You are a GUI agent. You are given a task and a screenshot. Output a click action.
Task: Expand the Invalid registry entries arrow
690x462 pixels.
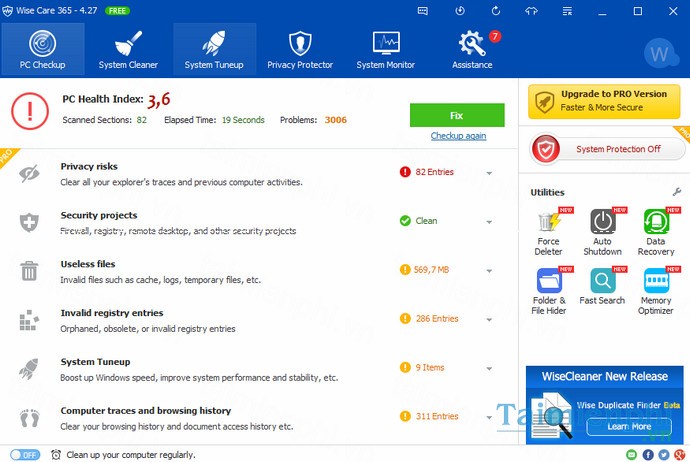click(489, 319)
